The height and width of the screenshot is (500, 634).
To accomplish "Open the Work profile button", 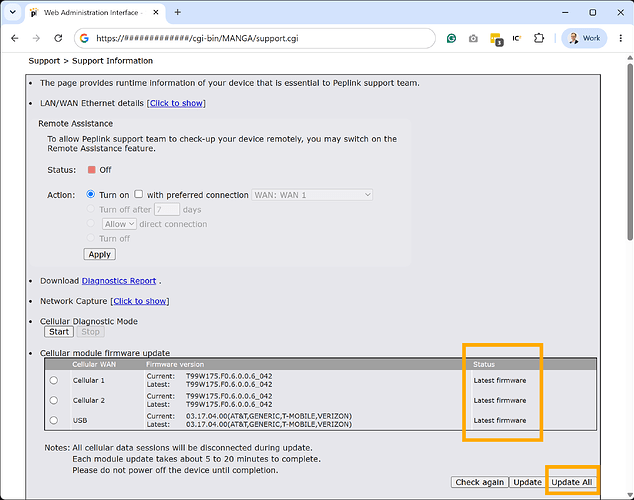I will 584,38.
